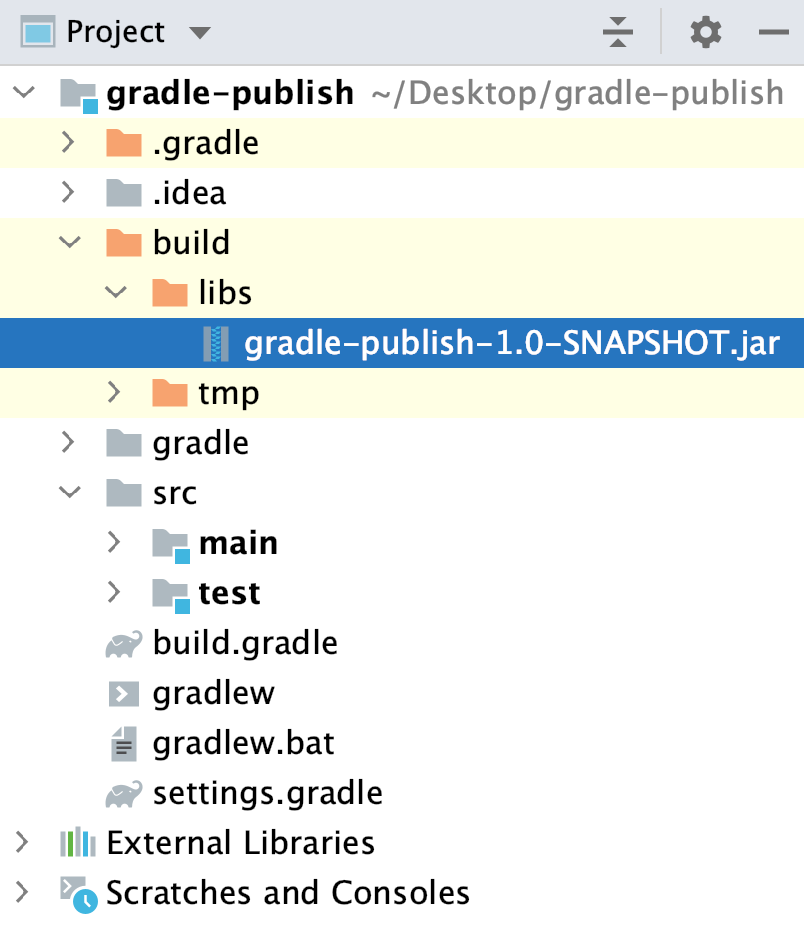This screenshot has width=804, height=946.
Task: Click the Project view title label
Action: click(x=115, y=33)
